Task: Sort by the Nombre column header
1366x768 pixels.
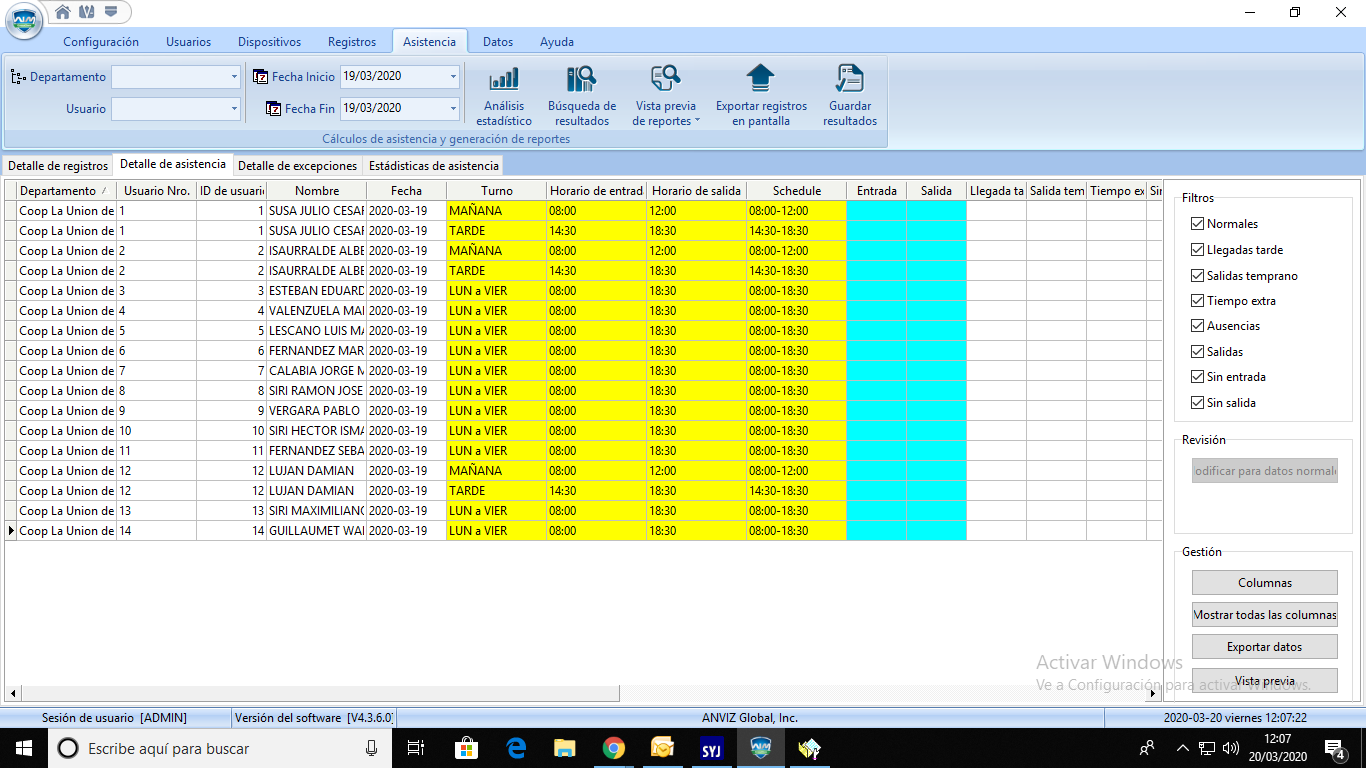Action: coord(317,191)
